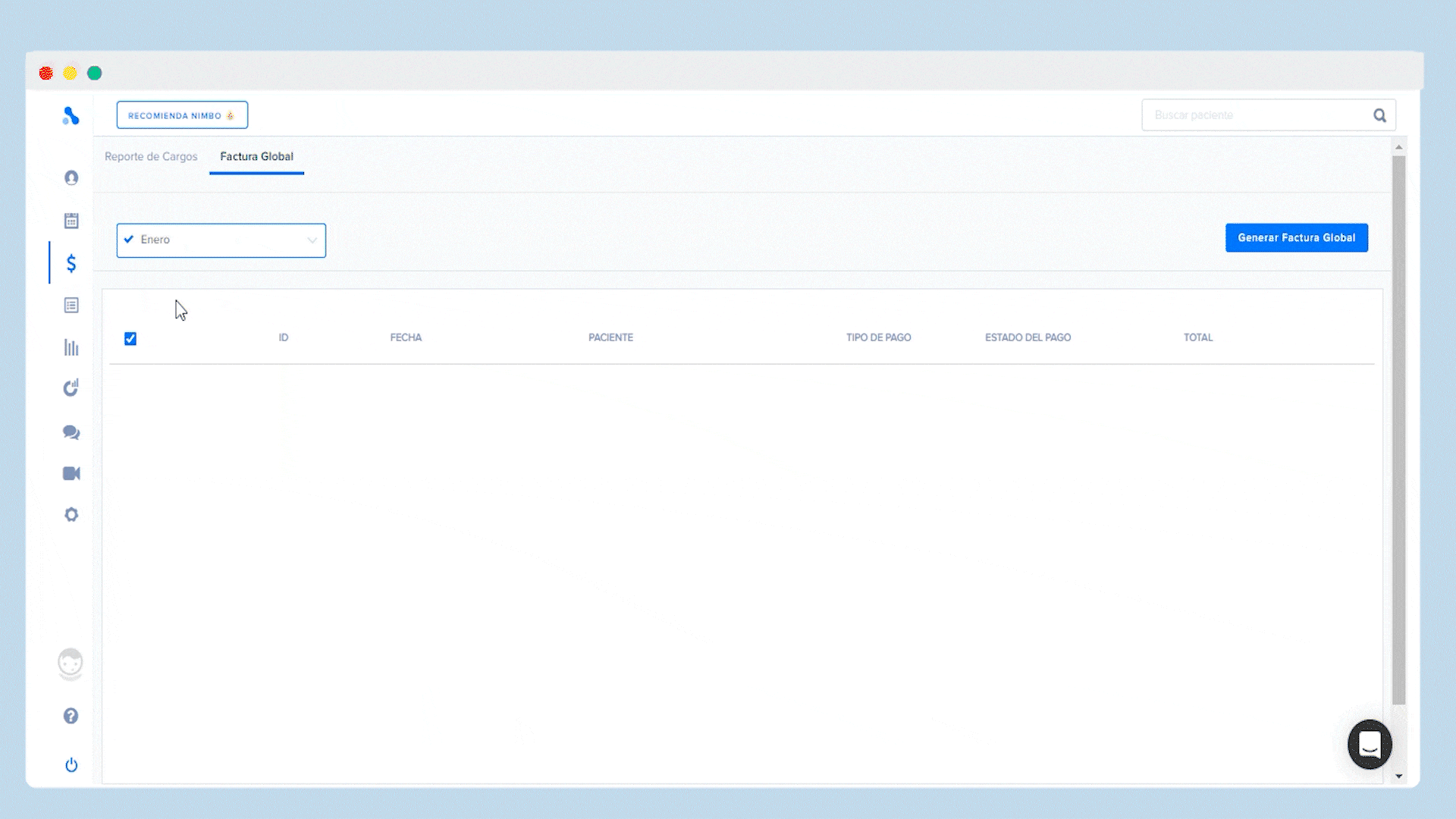
Task: Open the statistics bar chart icon
Action: click(x=71, y=347)
